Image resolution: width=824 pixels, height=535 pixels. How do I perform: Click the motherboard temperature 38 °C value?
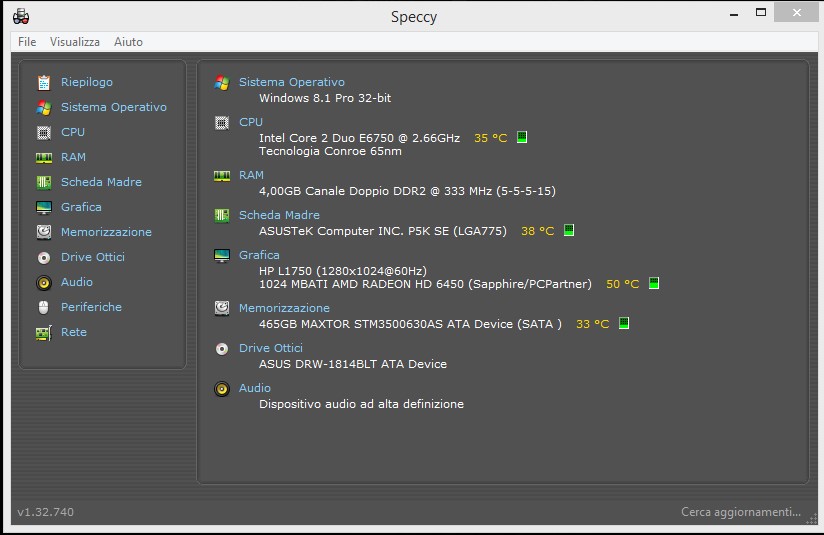(x=538, y=231)
